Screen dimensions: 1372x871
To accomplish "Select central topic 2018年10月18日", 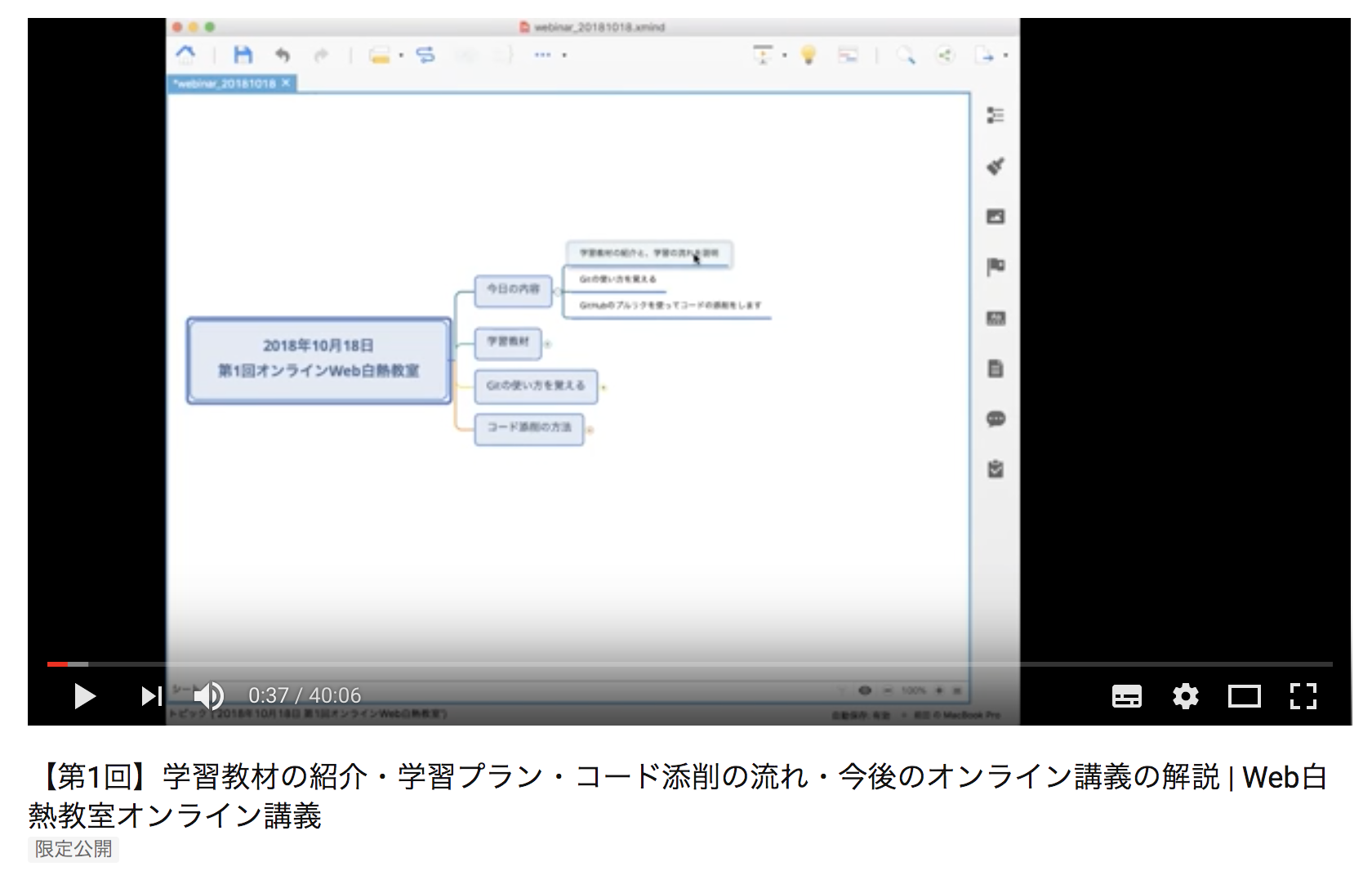I will tap(318, 360).
